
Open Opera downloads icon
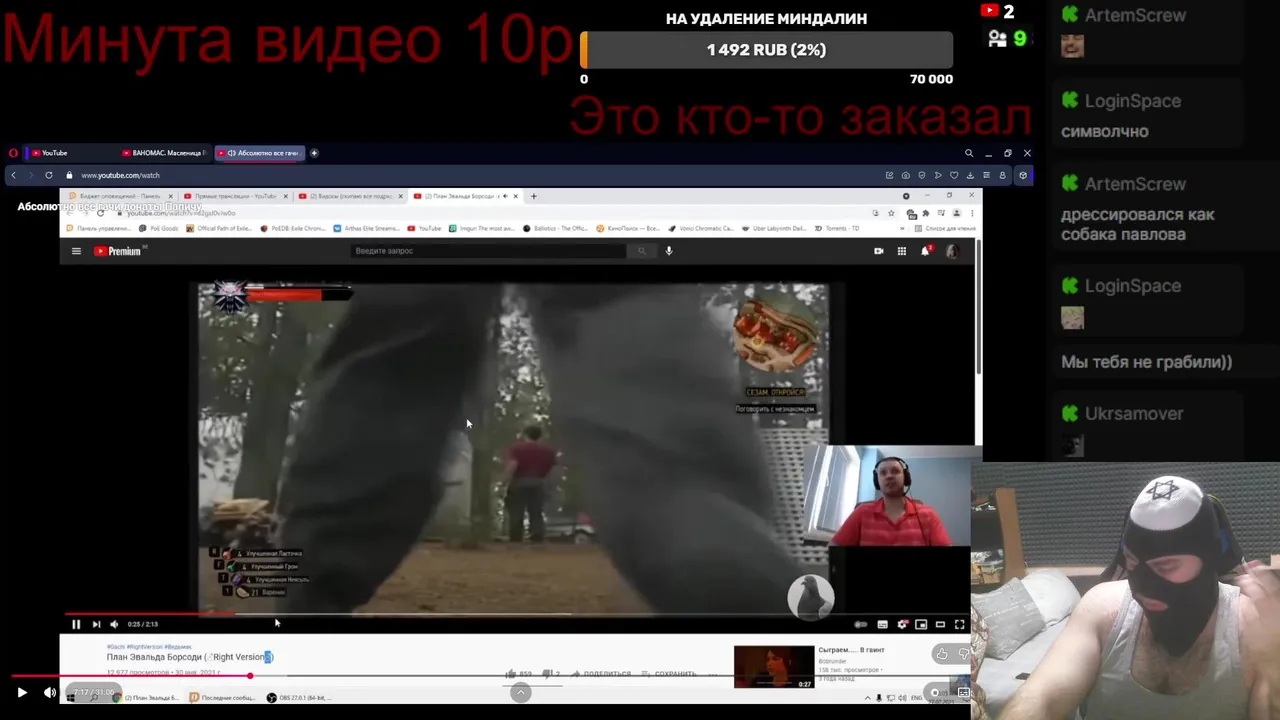(x=970, y=175)
